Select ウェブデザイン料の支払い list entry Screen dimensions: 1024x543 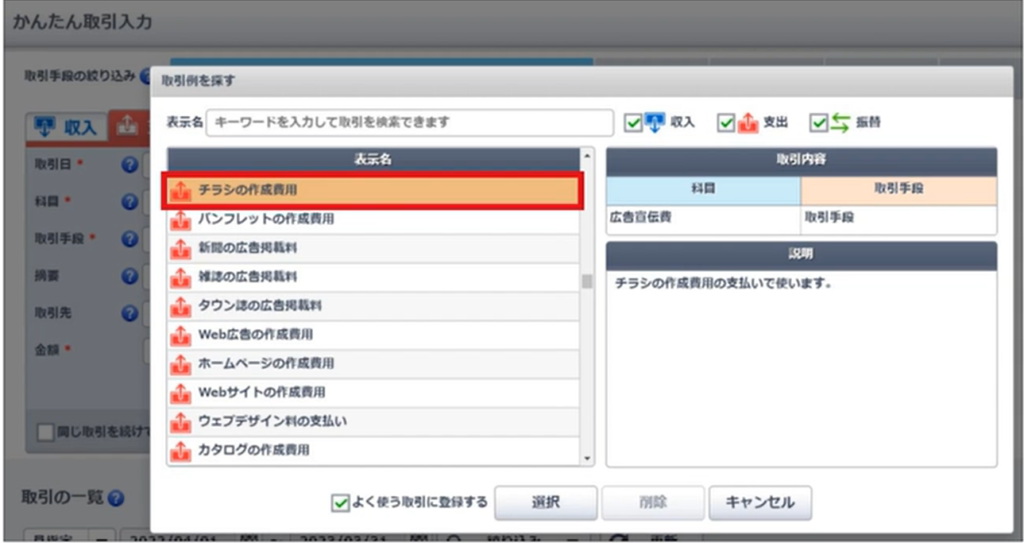coord(272,422)
